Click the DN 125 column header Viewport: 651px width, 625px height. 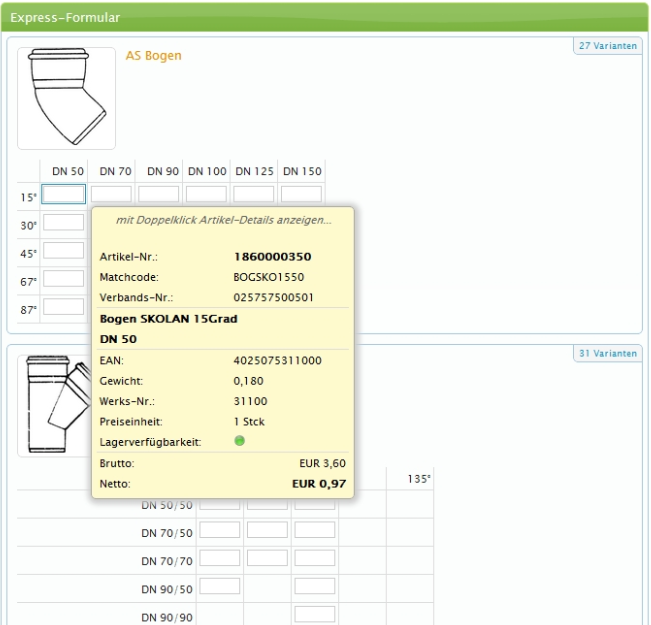(255, 171)
